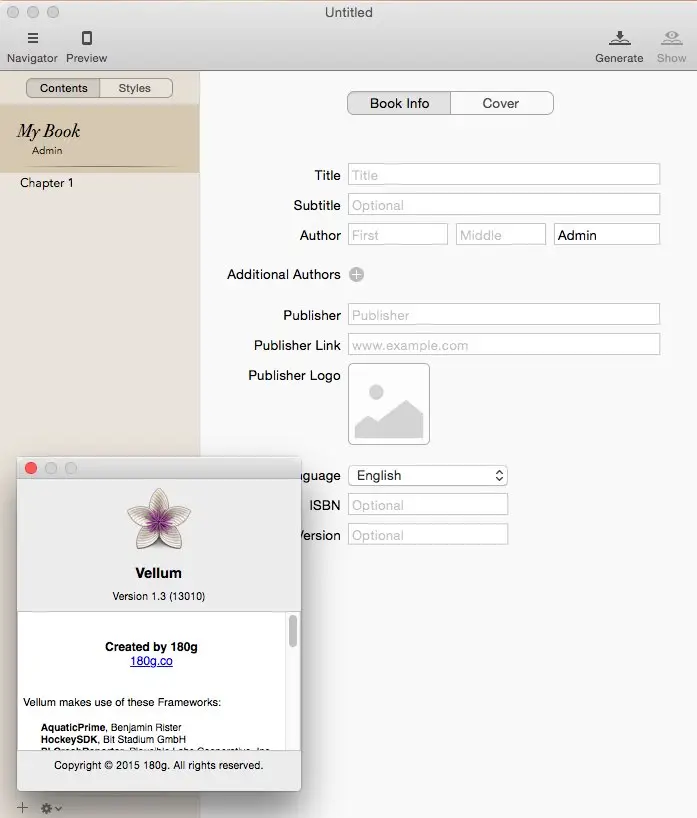Click the author First name field

pyautogui.click(x=398, y=234)
